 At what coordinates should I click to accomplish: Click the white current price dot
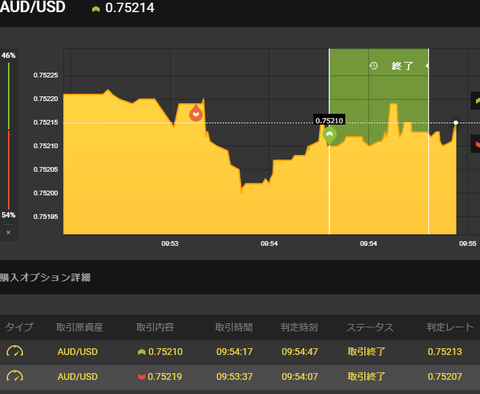click(x=456, y=123)
